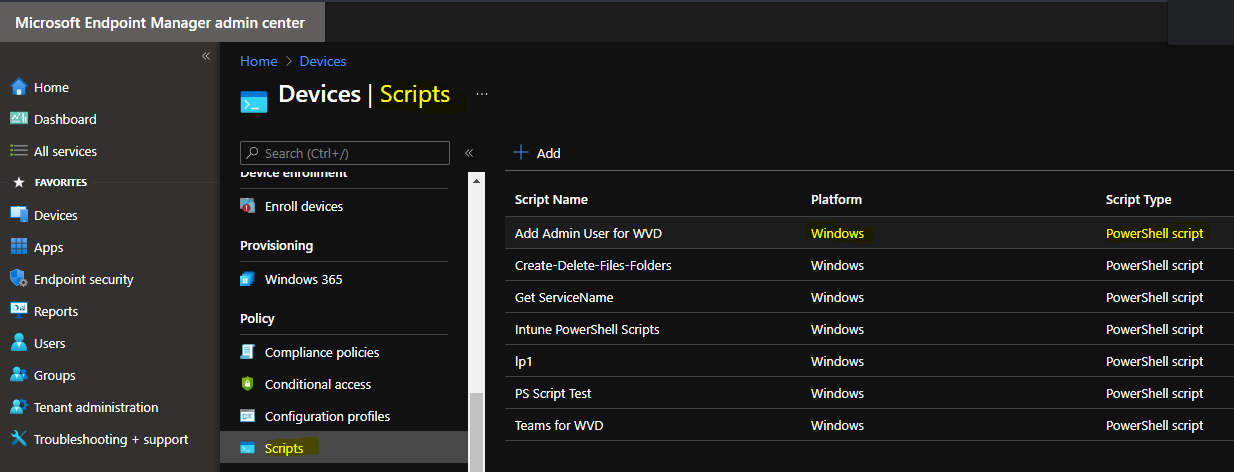Click the All services list icon
The image size is (1234, 472).
[x=18, y=151]
